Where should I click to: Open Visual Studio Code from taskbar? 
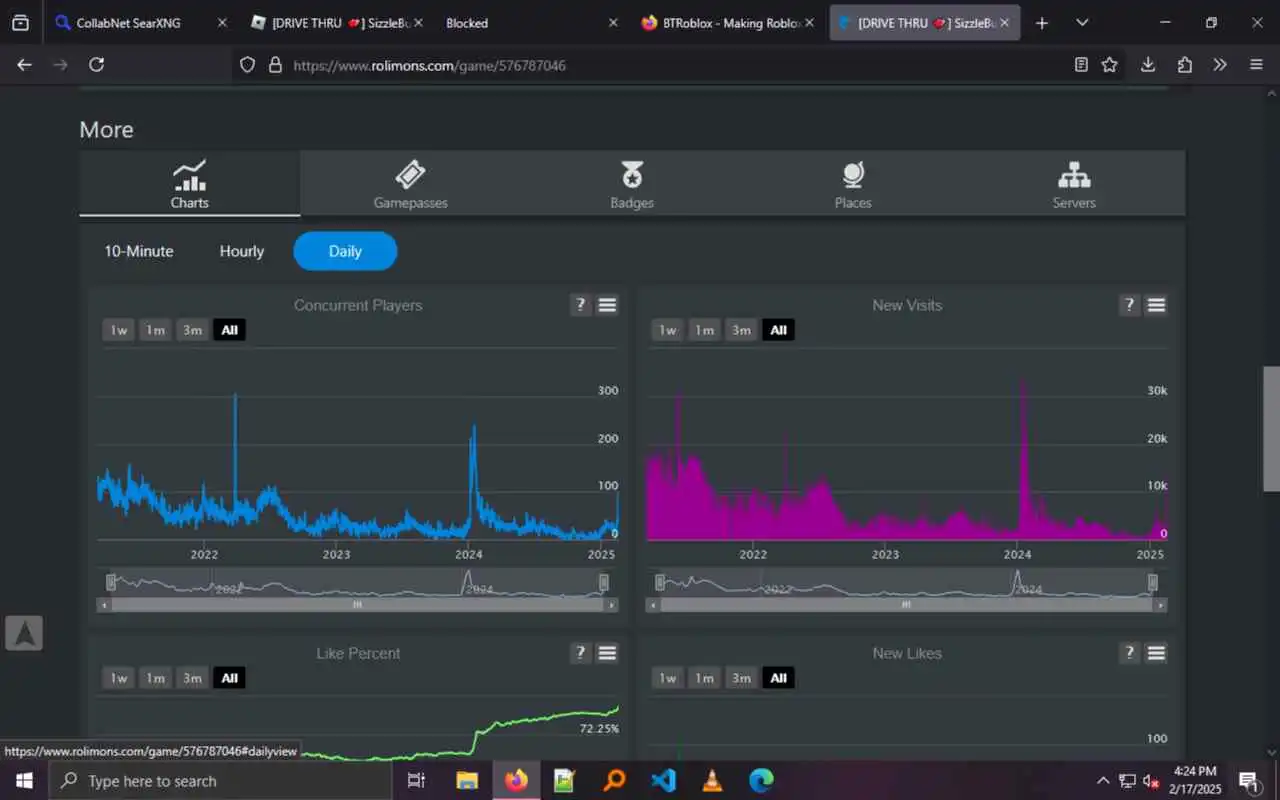click(663, 780)
